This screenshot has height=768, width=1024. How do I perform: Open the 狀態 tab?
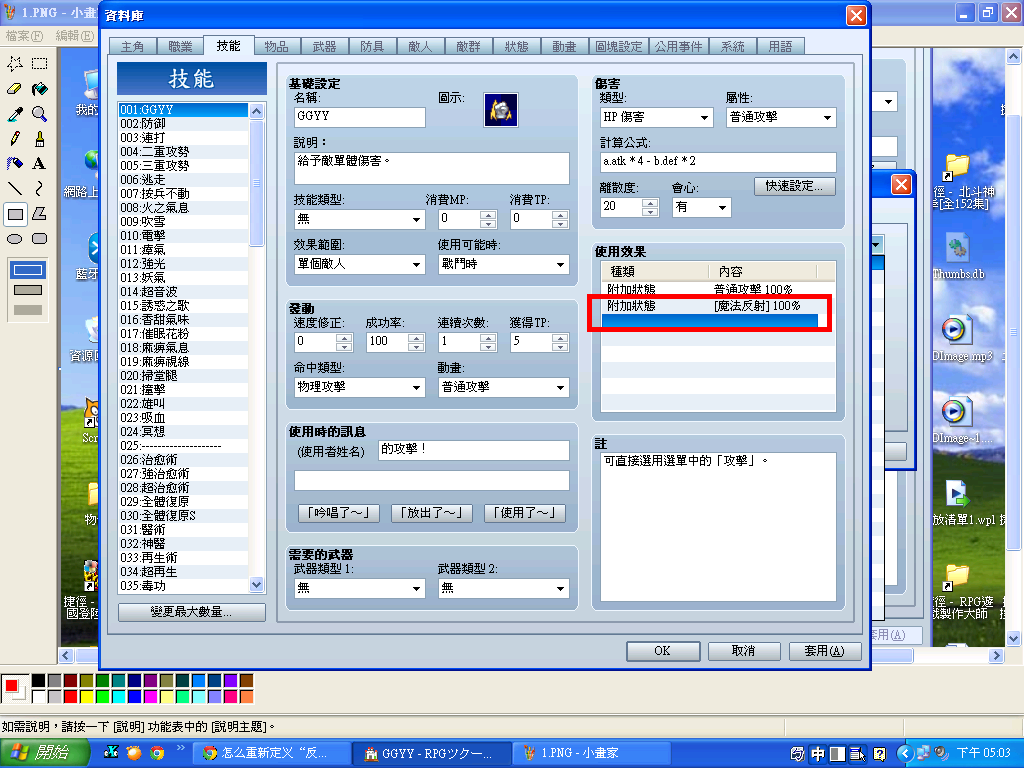[x=517, y=46]
